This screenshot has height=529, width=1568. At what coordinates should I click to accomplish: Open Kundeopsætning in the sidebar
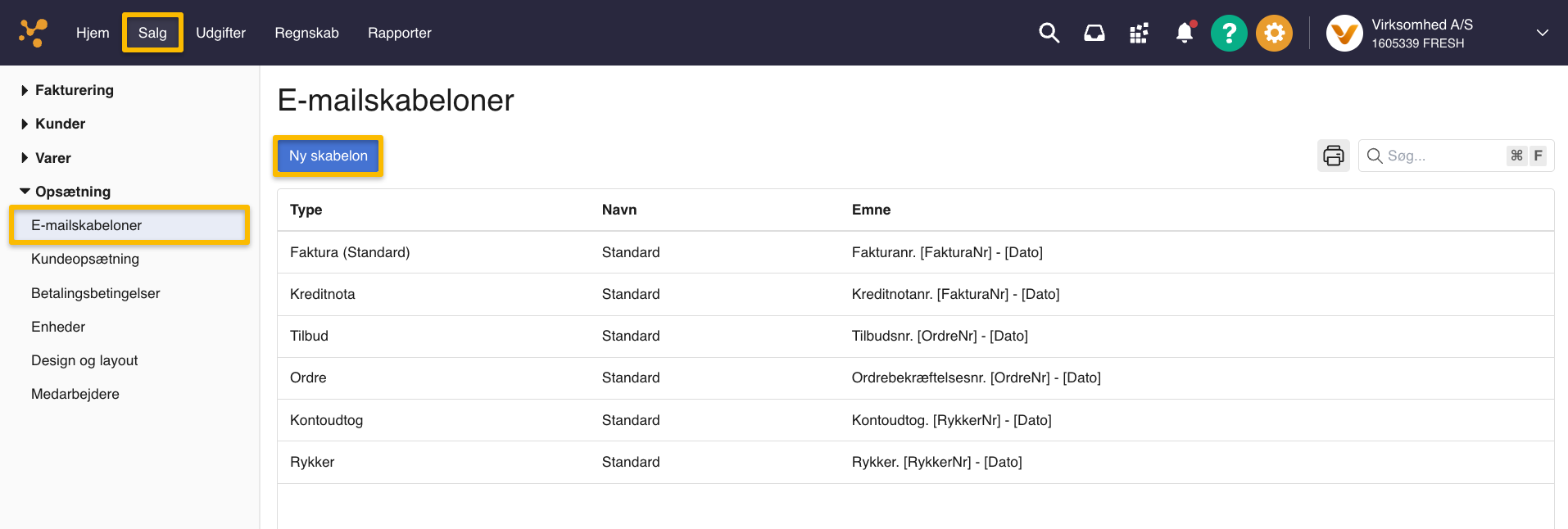tap(85, 259)
